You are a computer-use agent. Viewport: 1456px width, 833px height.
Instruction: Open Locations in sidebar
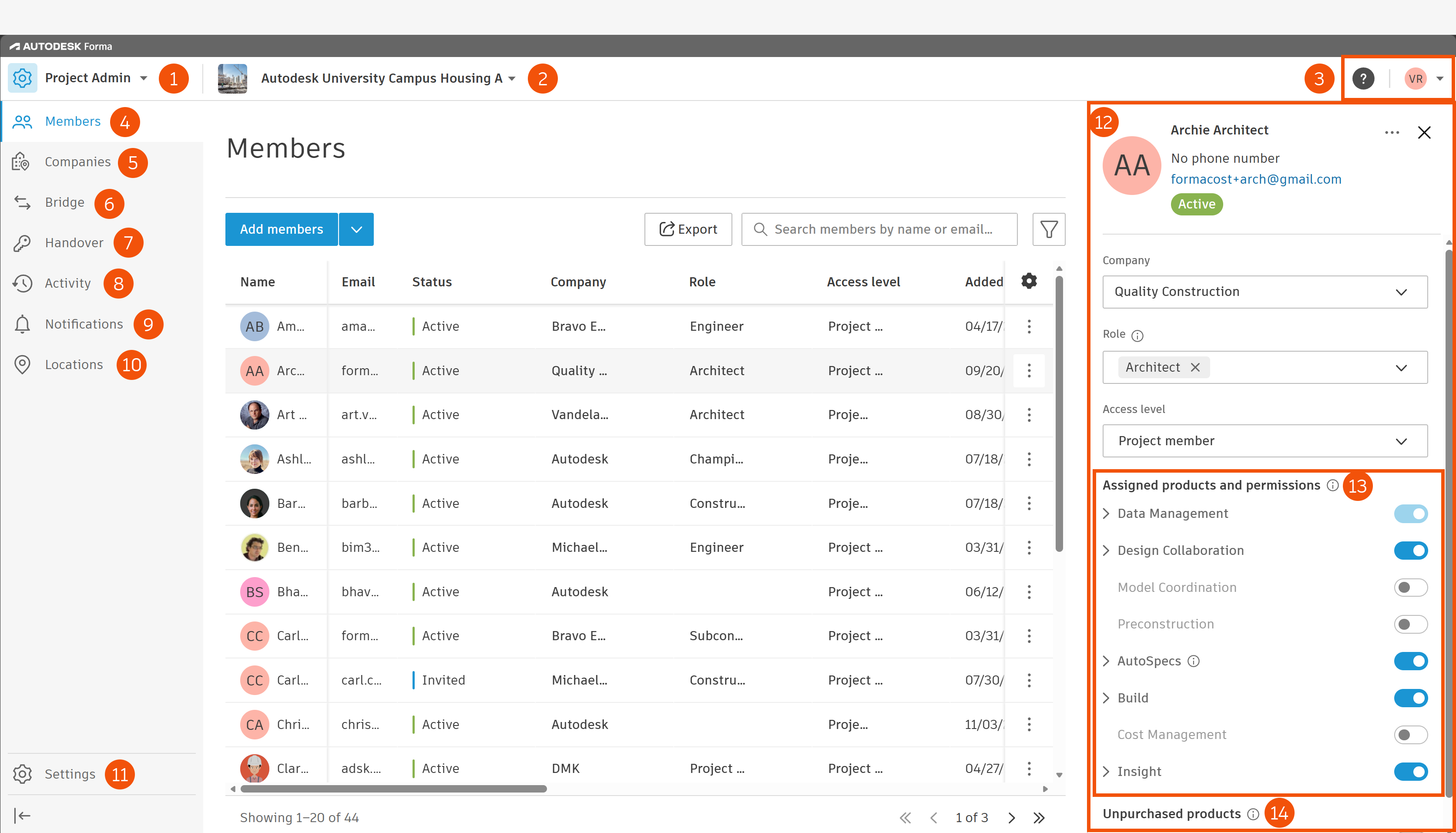pyautogui.click(x=74, y=365)
